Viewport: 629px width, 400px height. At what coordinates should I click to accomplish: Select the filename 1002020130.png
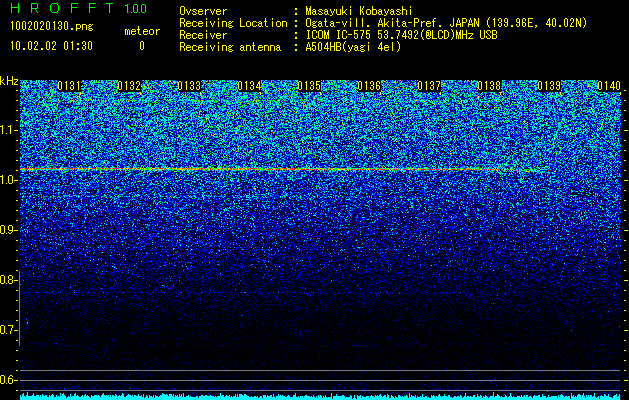(52, 27)
